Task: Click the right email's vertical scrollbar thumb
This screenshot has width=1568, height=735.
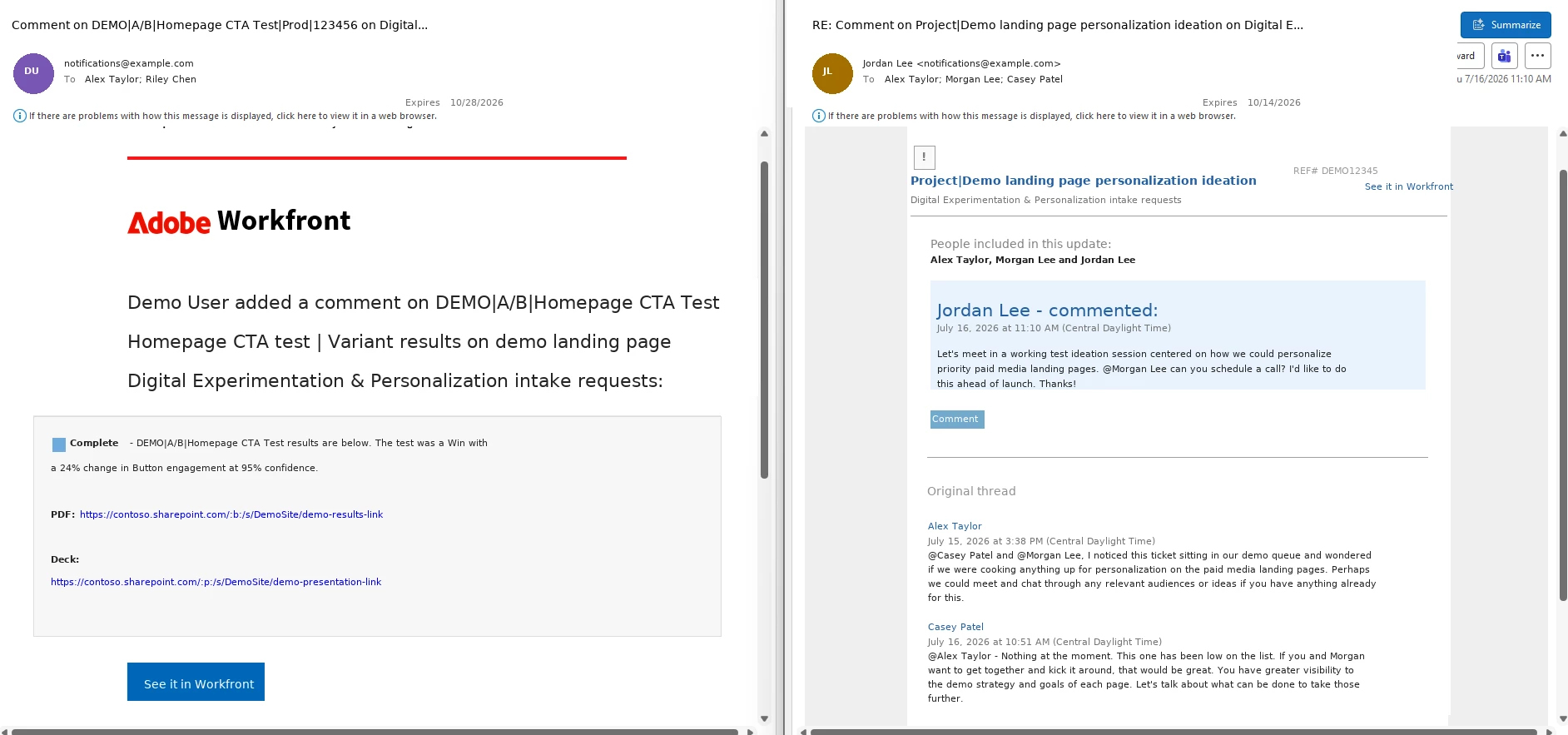Action: point(1563,385)
